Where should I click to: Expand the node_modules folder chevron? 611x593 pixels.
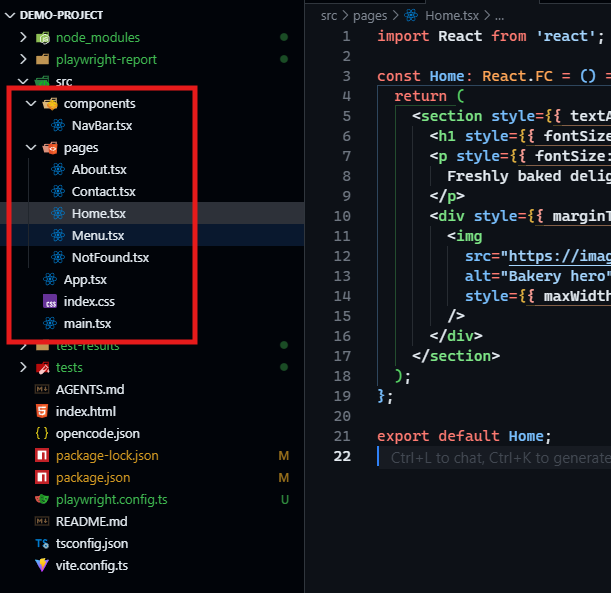tap(23, 37)
